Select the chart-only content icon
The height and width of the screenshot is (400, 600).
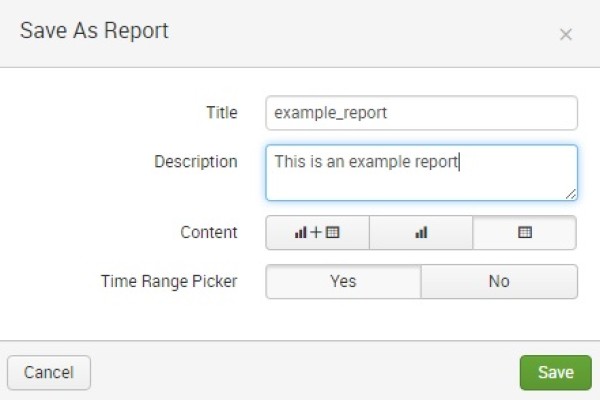(x=421, y=232)
